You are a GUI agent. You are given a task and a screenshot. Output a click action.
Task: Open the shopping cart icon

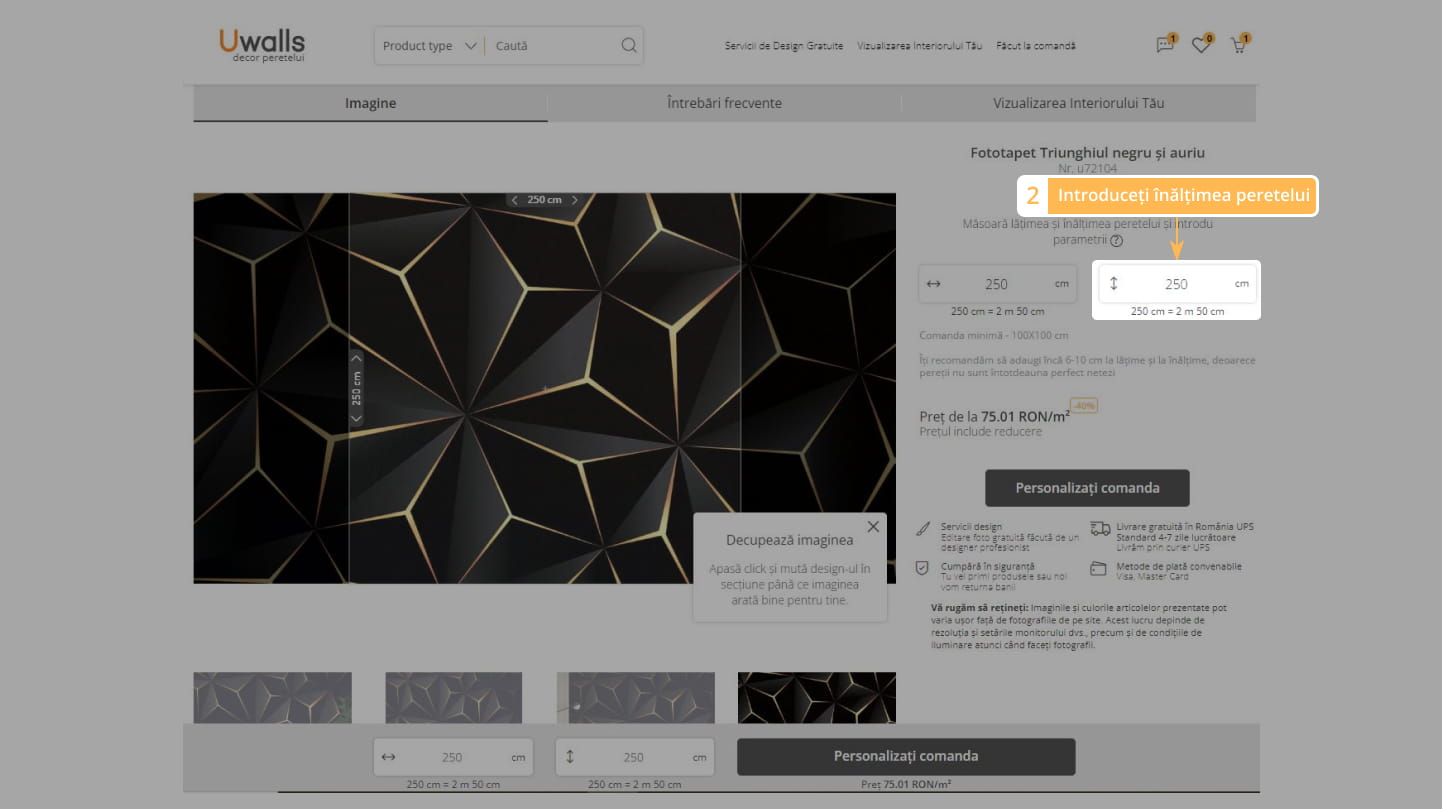point(1238,45)
